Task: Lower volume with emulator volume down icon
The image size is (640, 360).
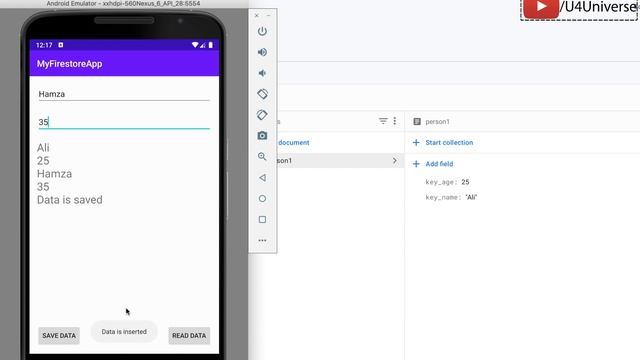Action: 262,73
